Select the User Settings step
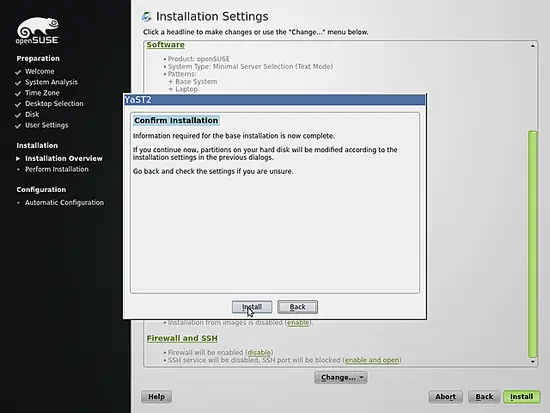 coord(47,125)
